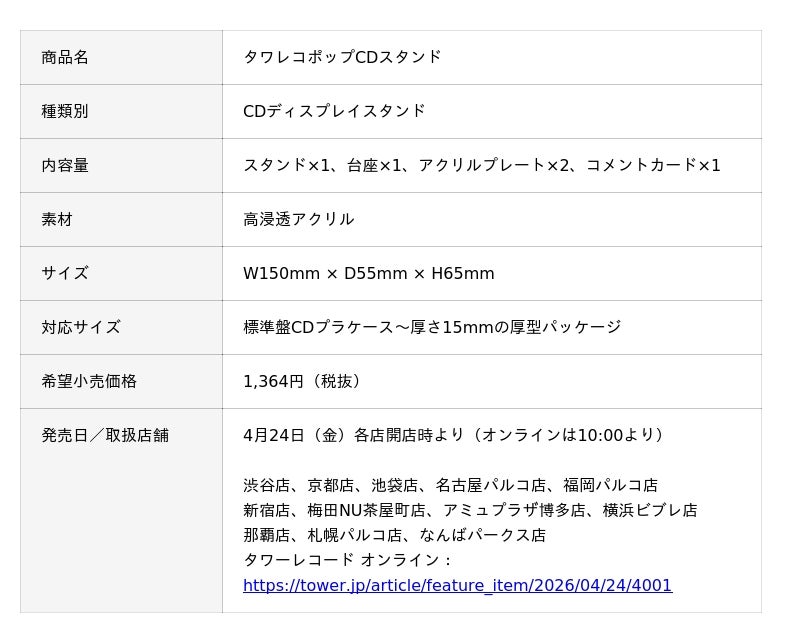Viewport: 800px width, 643px height.
Task: Click the contents text starting with スタンド×1
Action: click(481, 165)
